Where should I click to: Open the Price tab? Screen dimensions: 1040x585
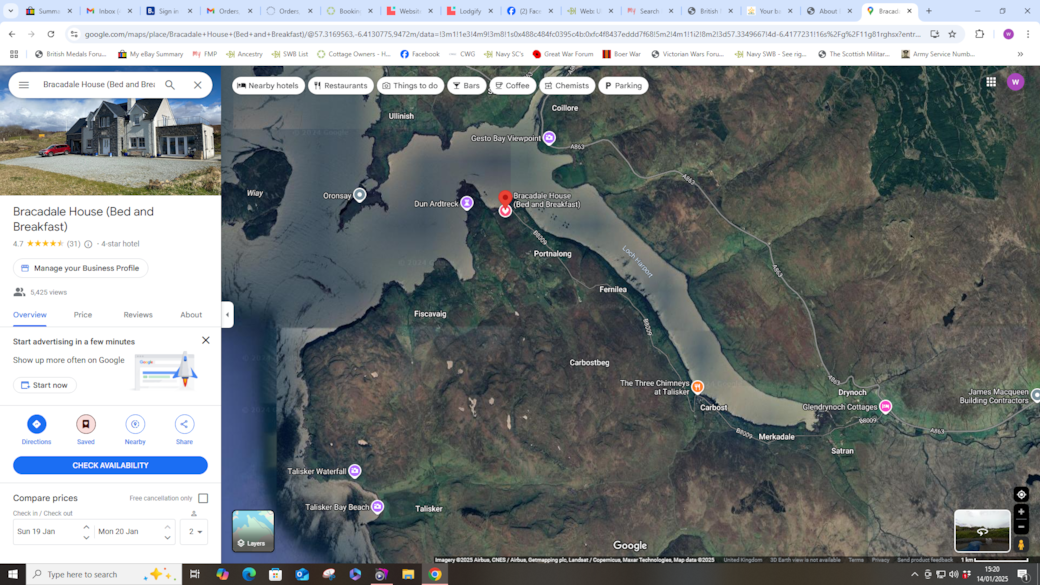coord(83,315)
